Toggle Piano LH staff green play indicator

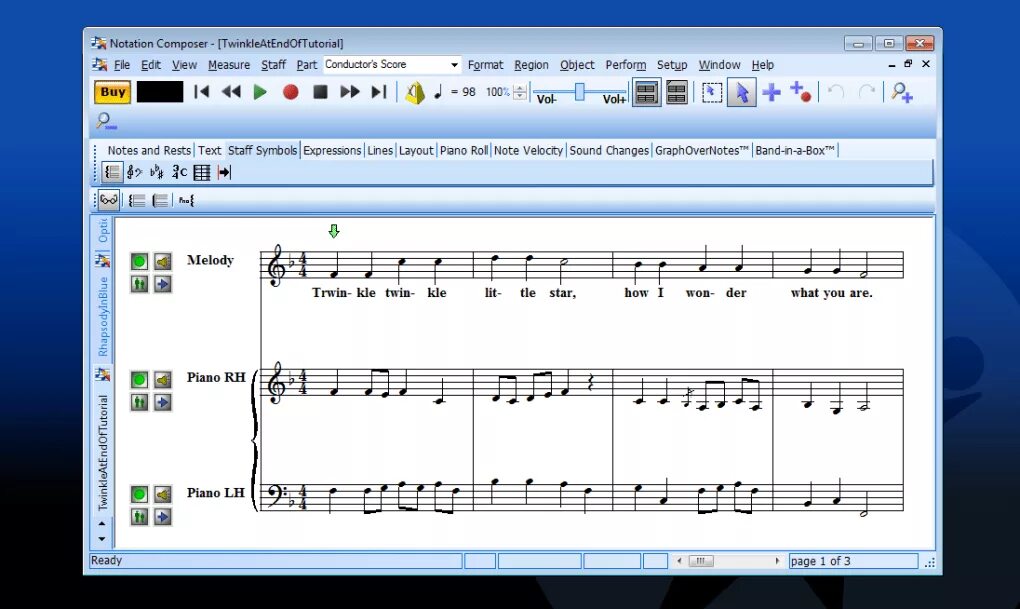click(139, 494)
